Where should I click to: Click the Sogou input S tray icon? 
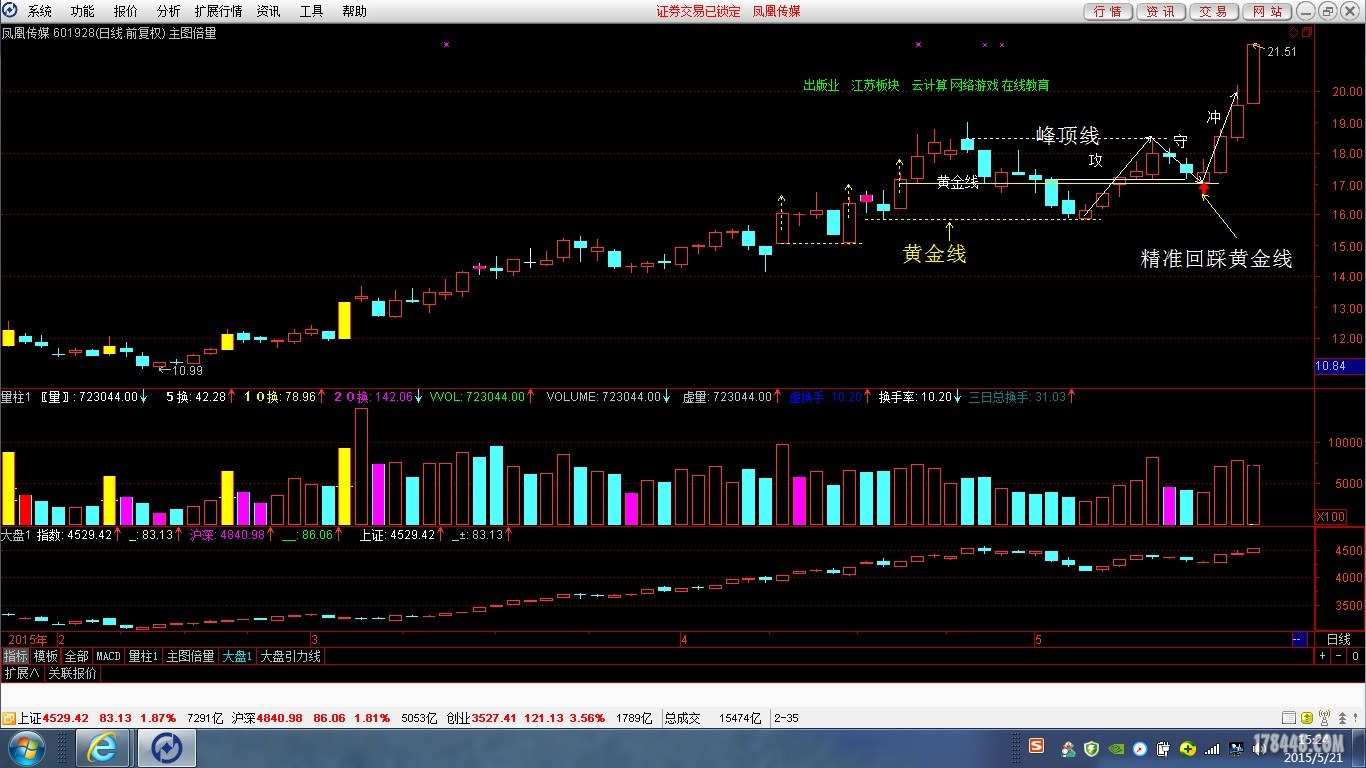[x=1036, y=746]
